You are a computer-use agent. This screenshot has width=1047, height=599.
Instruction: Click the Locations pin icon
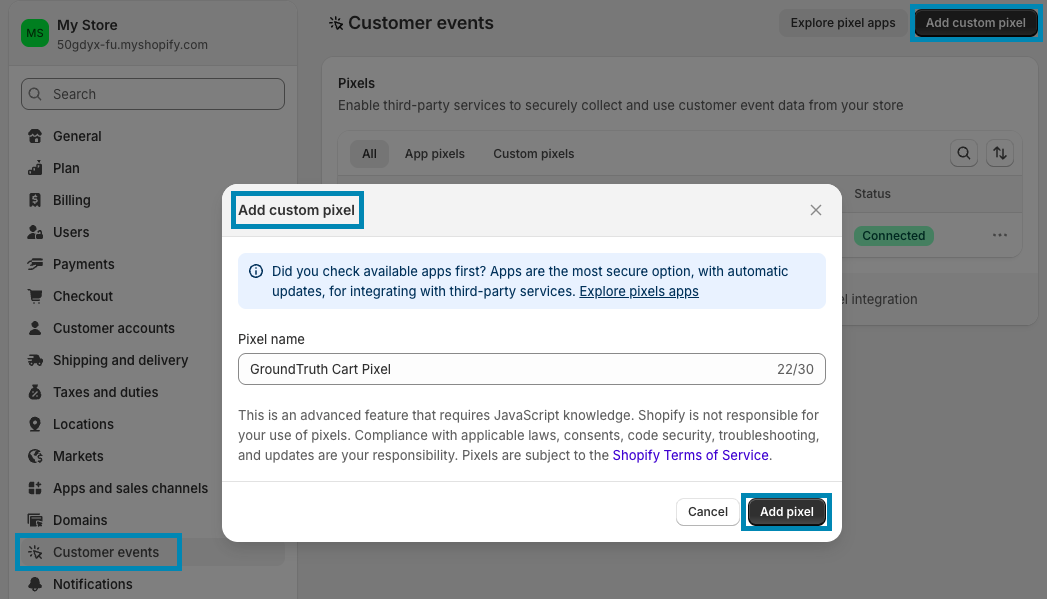(x=35, y=425)
